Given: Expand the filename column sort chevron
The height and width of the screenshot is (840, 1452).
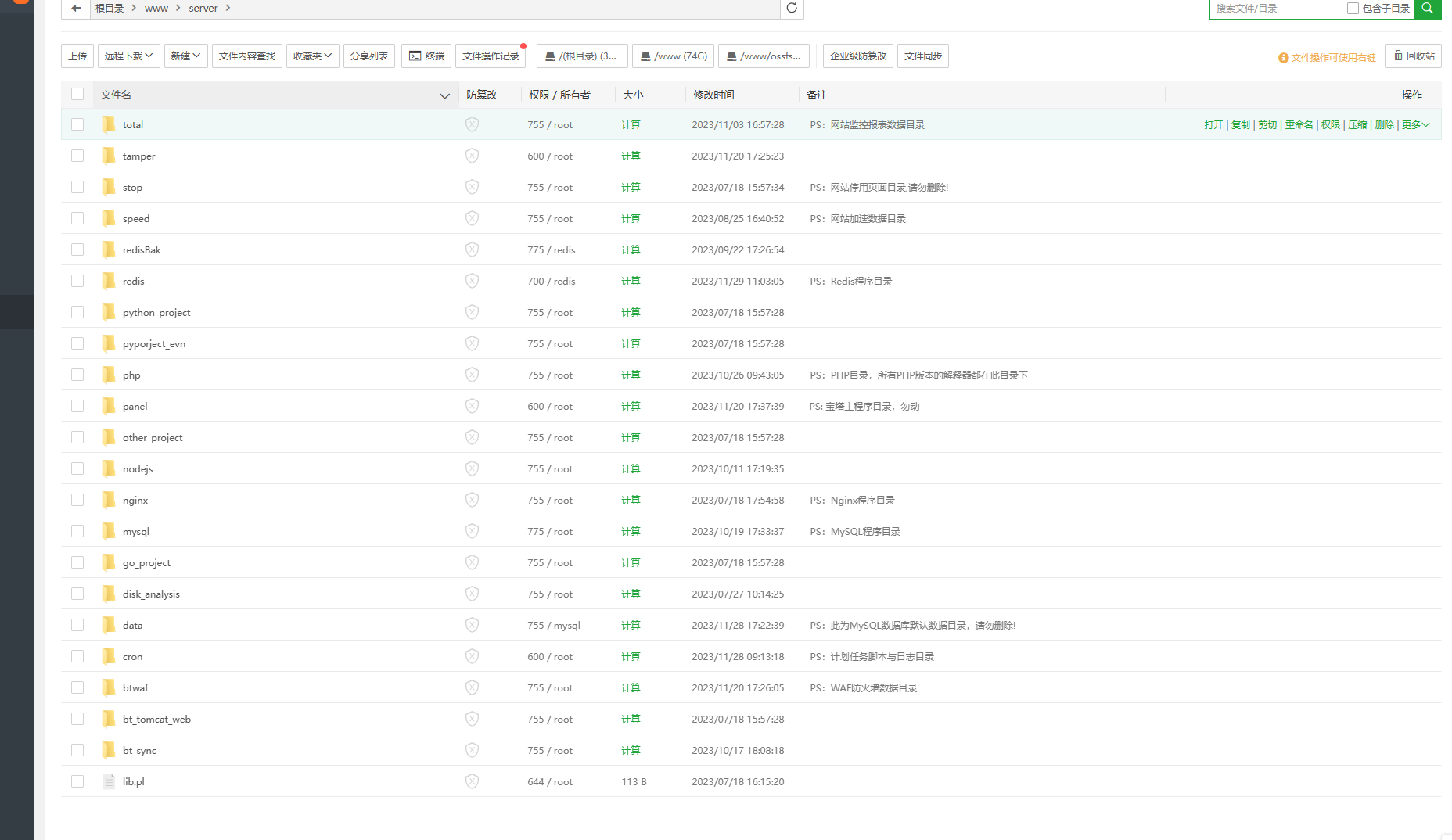Looking at the screenshot, I should click(444, 95).
